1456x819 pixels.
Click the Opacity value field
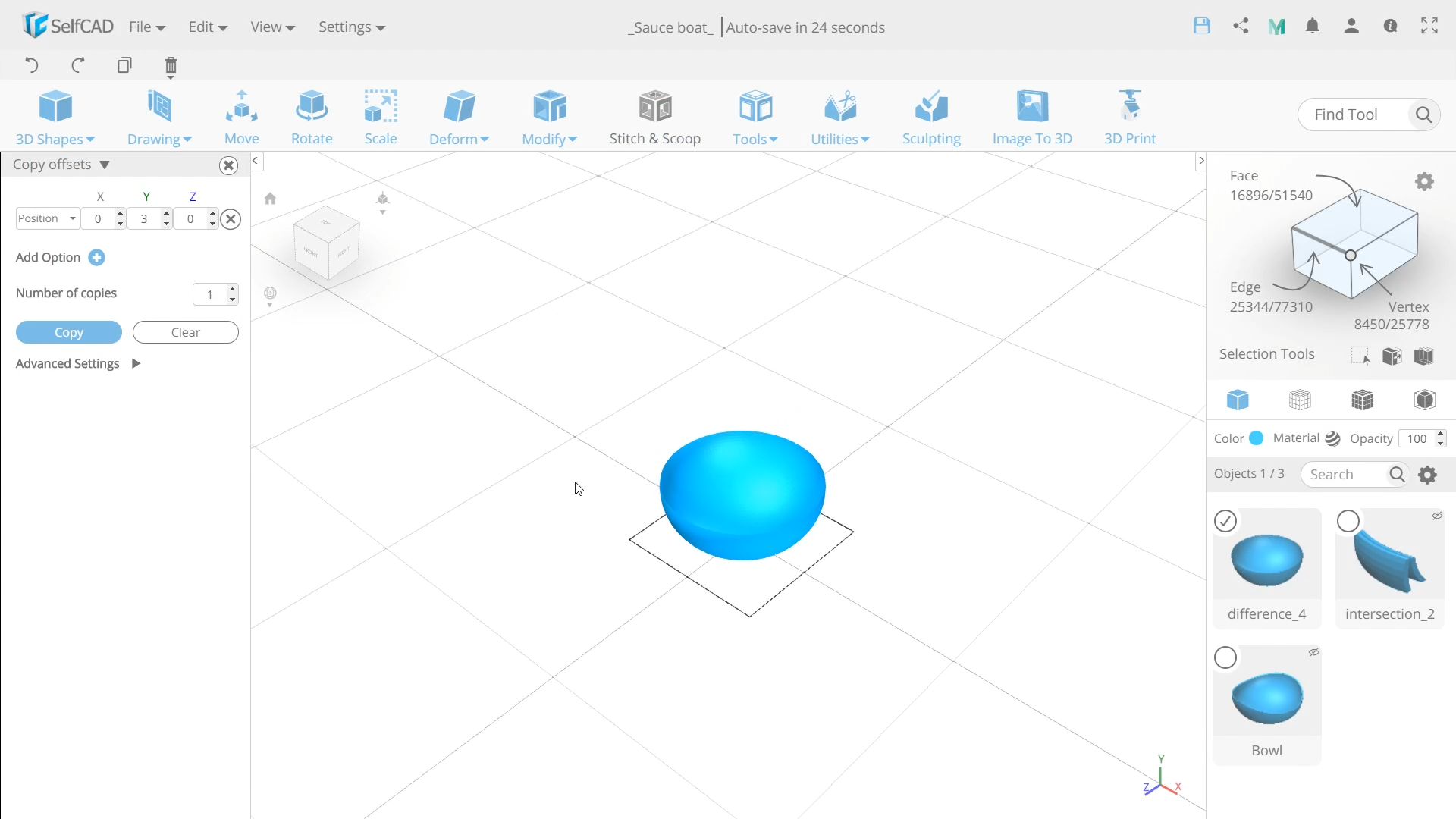tap(1417, 438)
